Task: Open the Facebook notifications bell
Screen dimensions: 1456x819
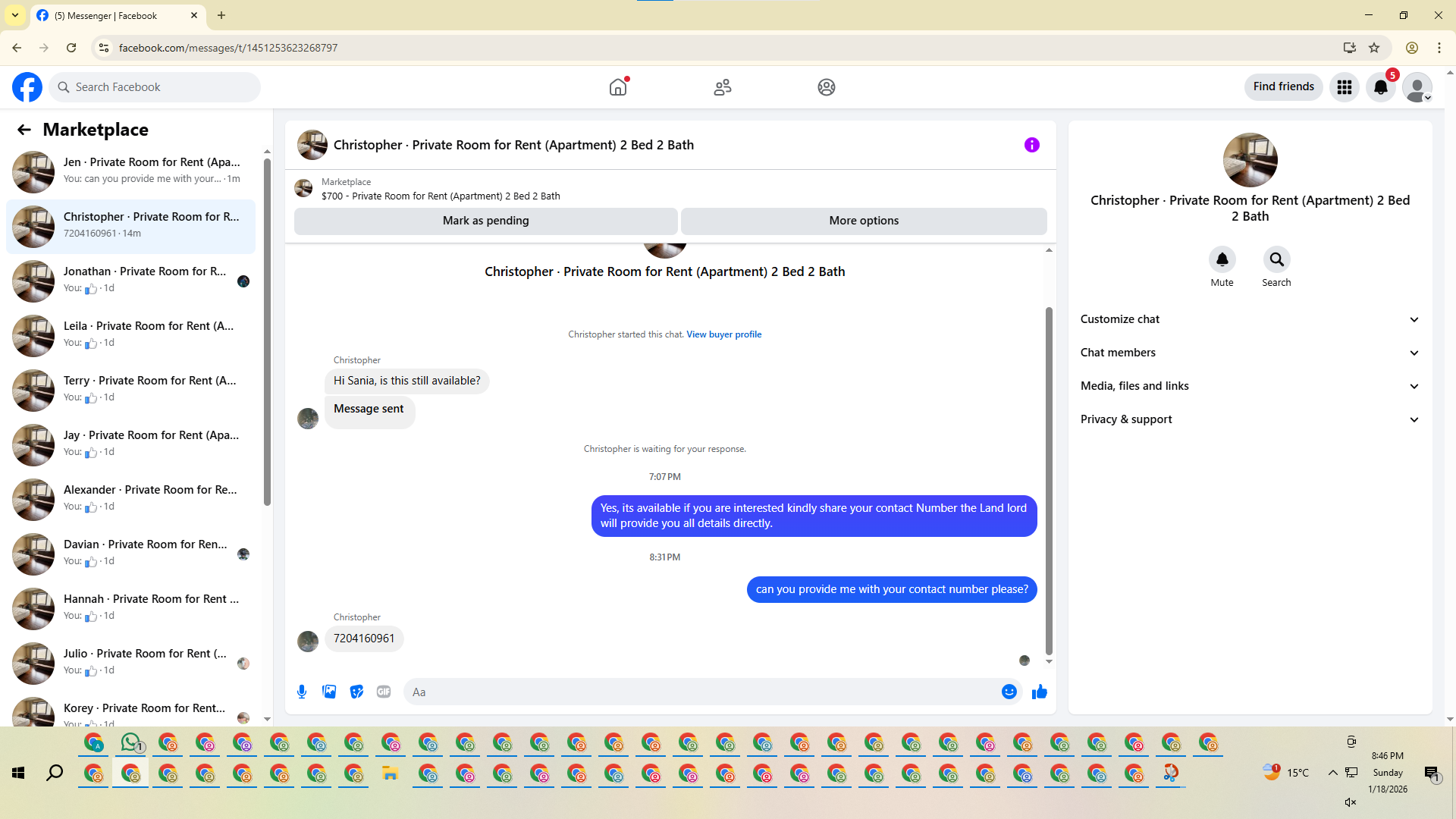Action: (x=1381, y=87)
